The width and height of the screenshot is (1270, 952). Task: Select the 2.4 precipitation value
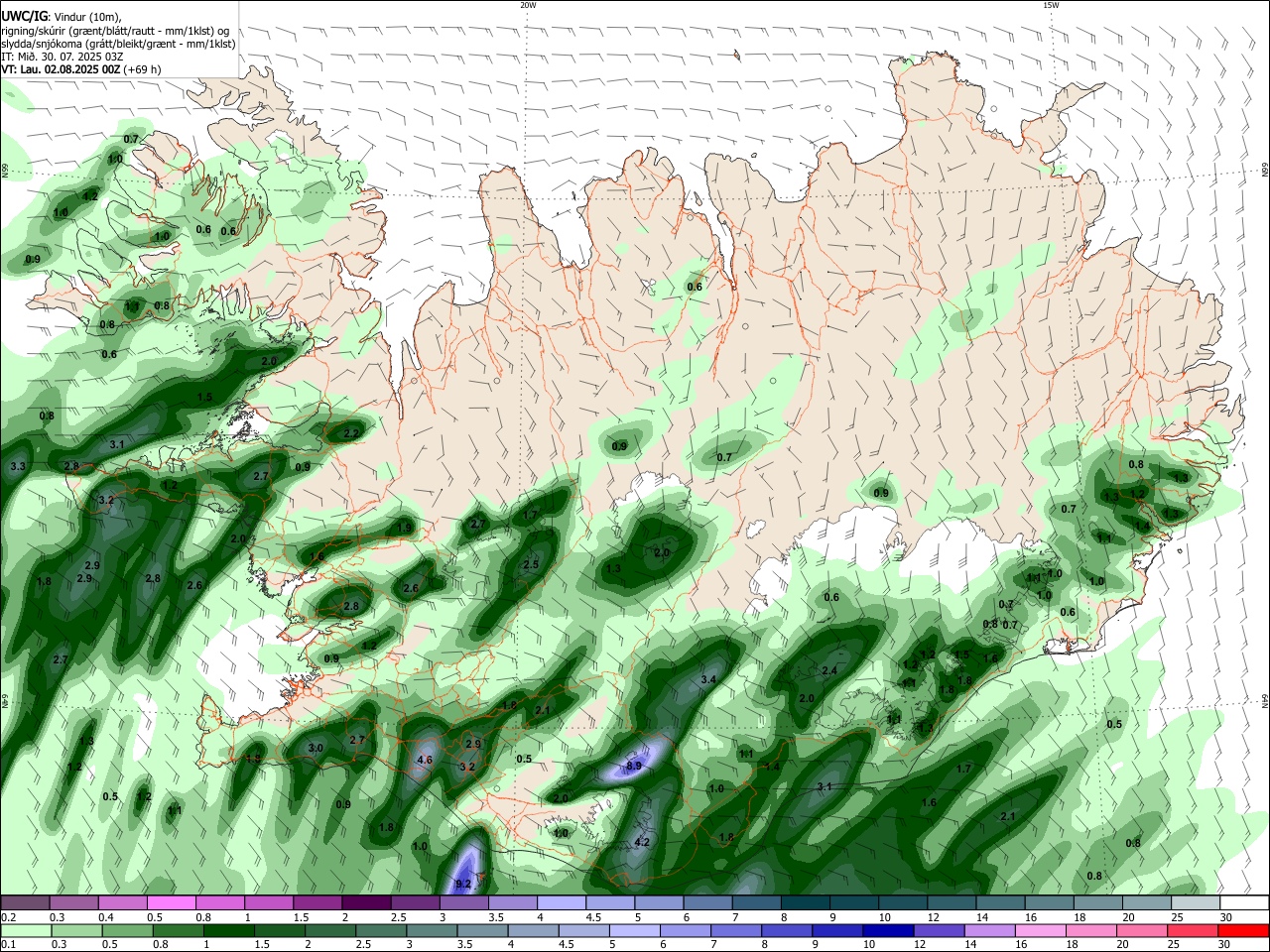(x=830, y=670)
